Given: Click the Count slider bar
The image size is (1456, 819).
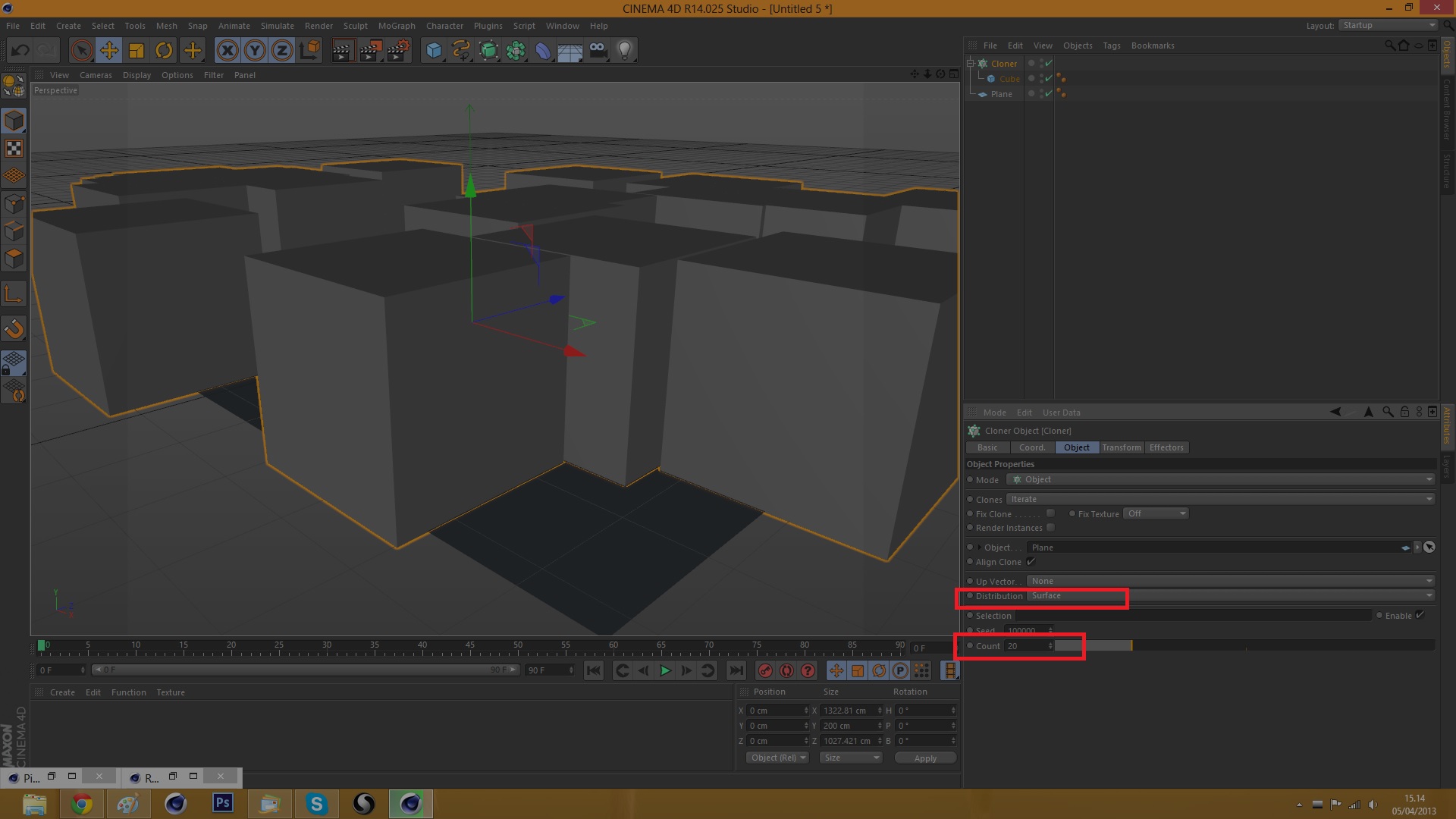Looking at the screenshot, I should (1244, 646).
